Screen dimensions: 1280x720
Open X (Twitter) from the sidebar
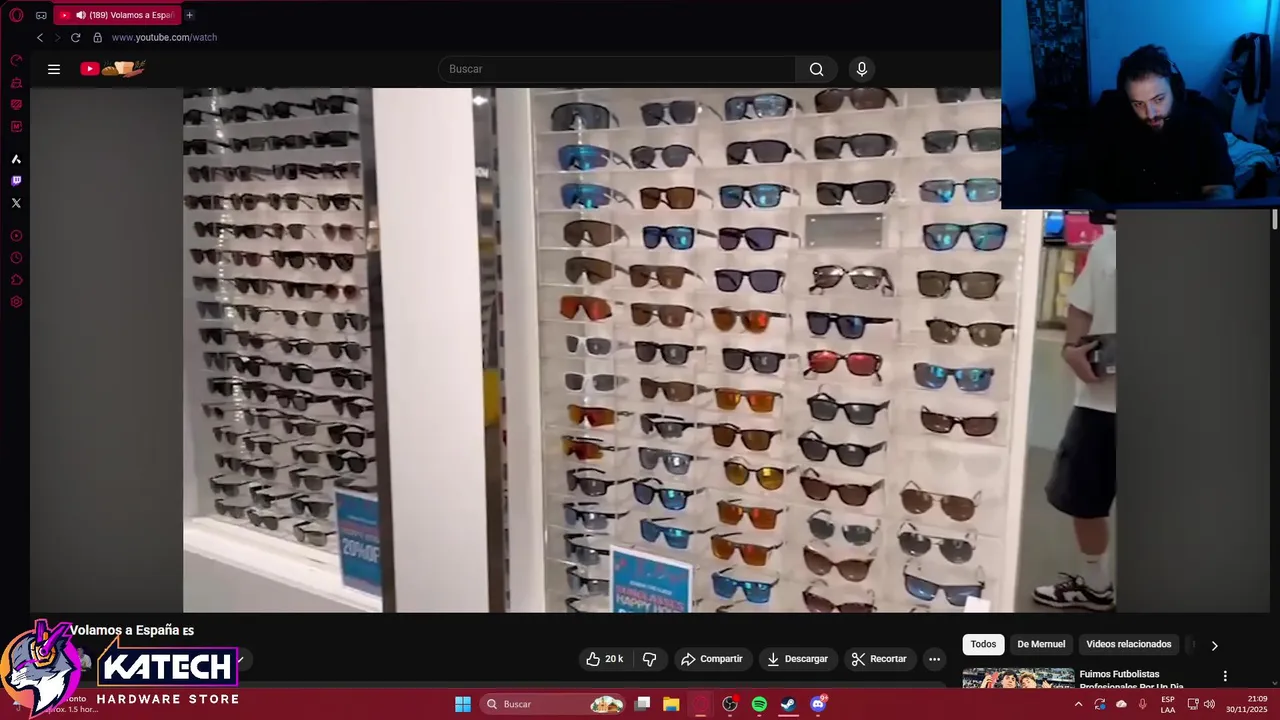(16, 203)
